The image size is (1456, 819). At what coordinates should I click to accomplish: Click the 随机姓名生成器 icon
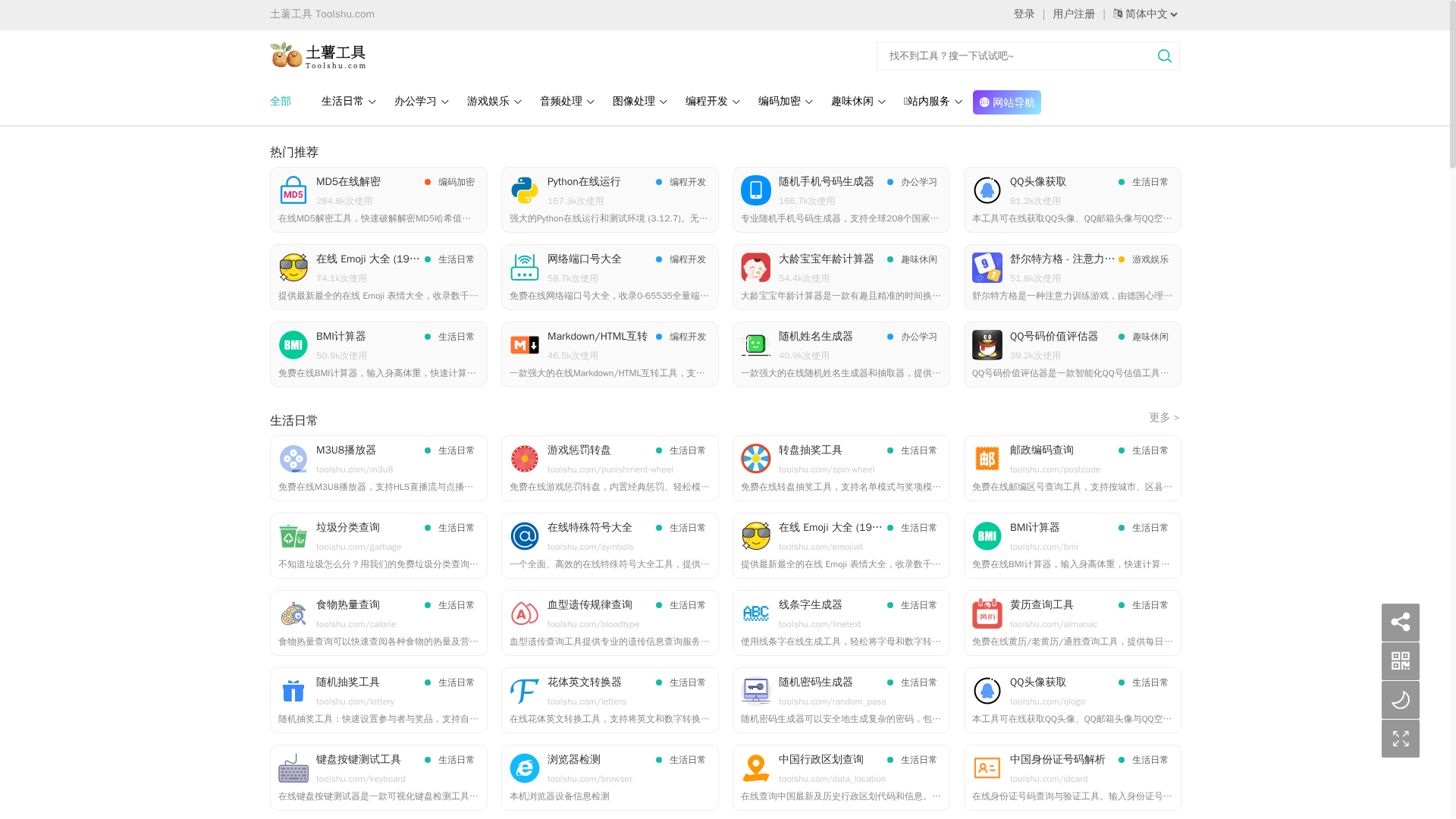click(756, 345)
